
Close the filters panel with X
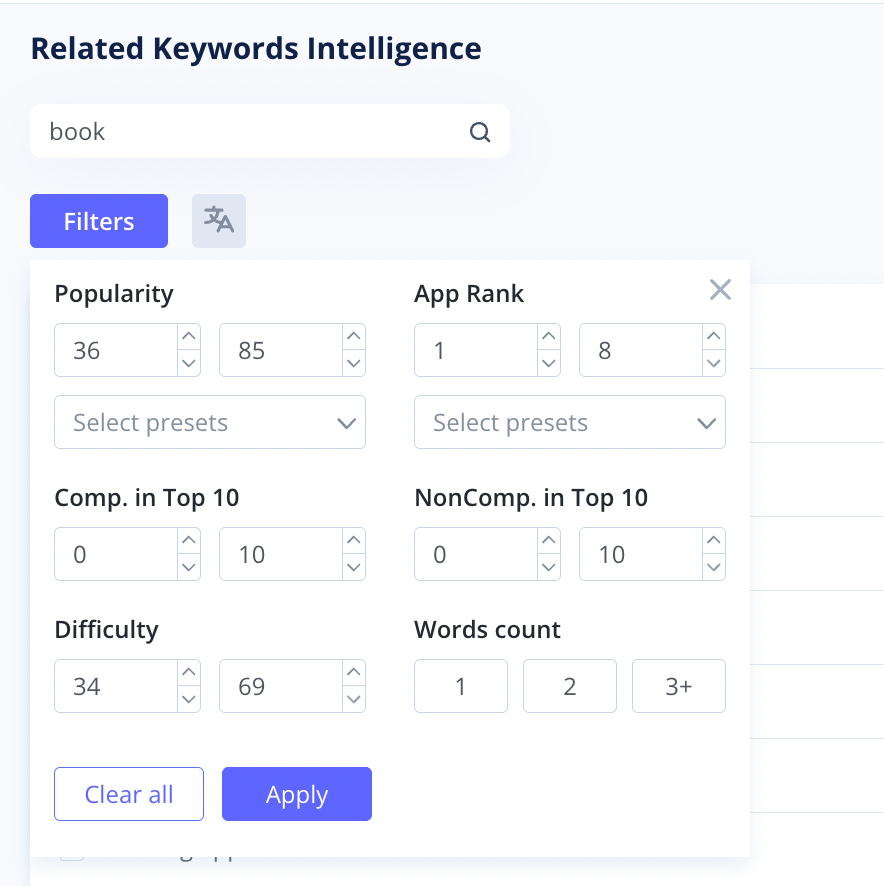coord(720,290)
